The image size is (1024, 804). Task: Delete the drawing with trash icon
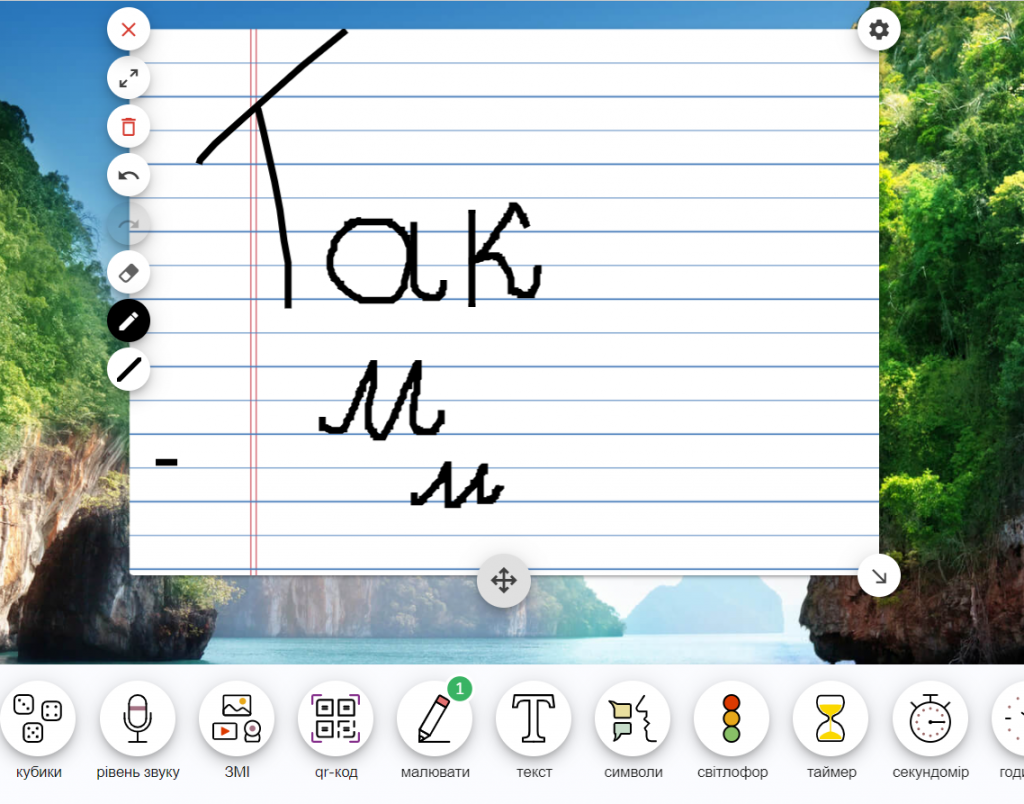(128, 127)
